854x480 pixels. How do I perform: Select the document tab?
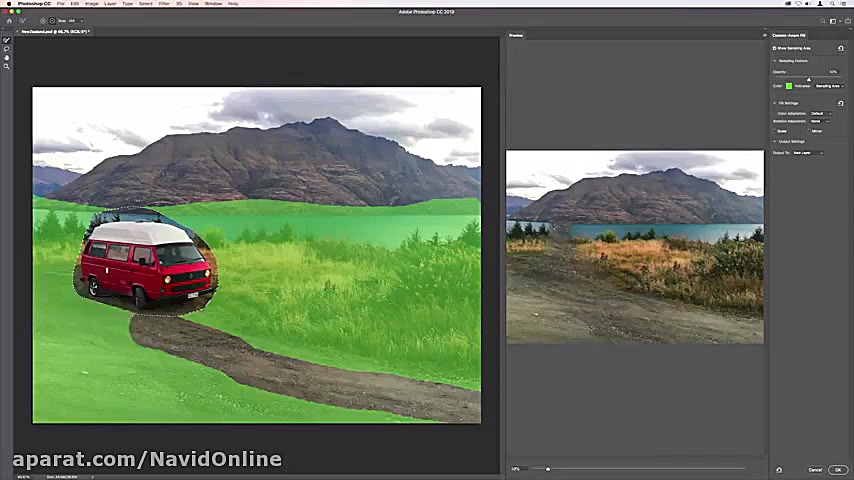(55, 32)
